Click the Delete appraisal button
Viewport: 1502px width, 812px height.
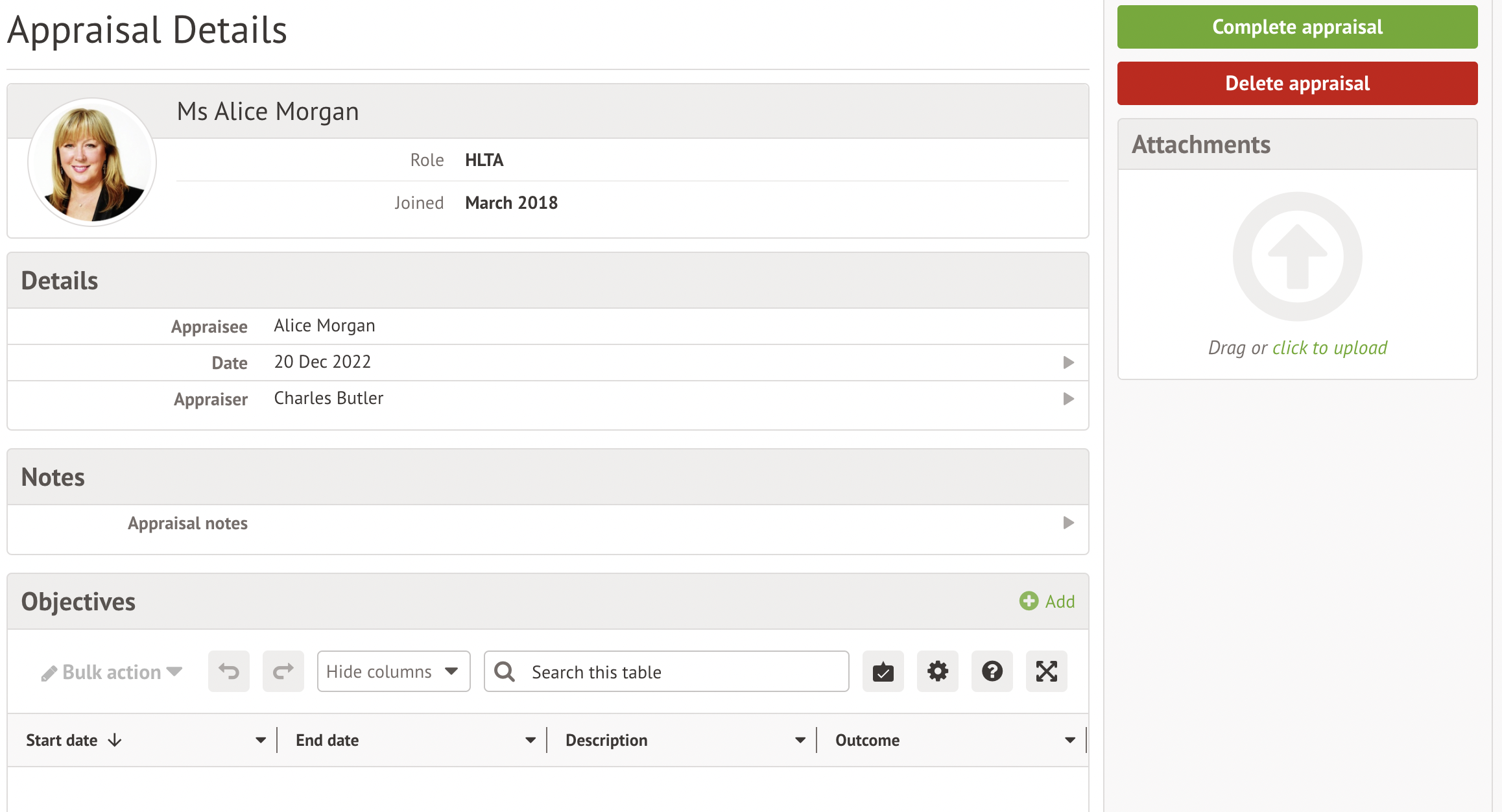(1297, 84)
